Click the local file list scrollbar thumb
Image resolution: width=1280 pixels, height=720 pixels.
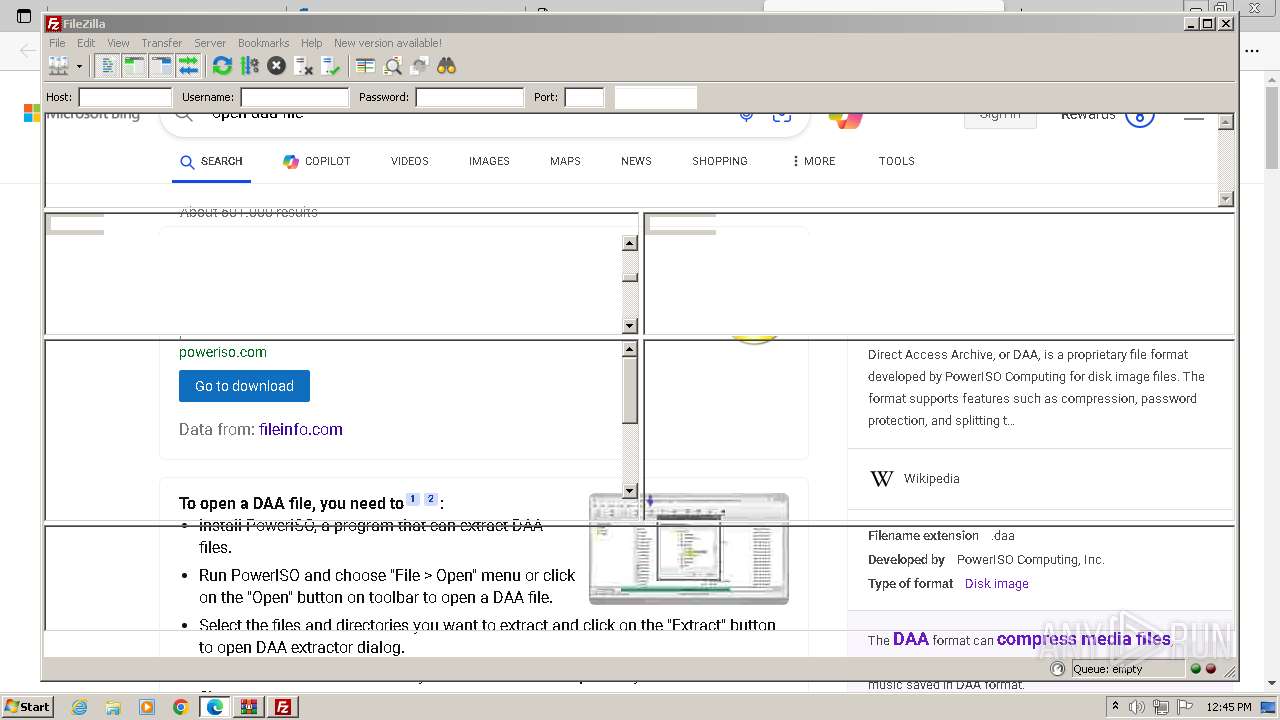pyautogui.click(x=630, y=390)
